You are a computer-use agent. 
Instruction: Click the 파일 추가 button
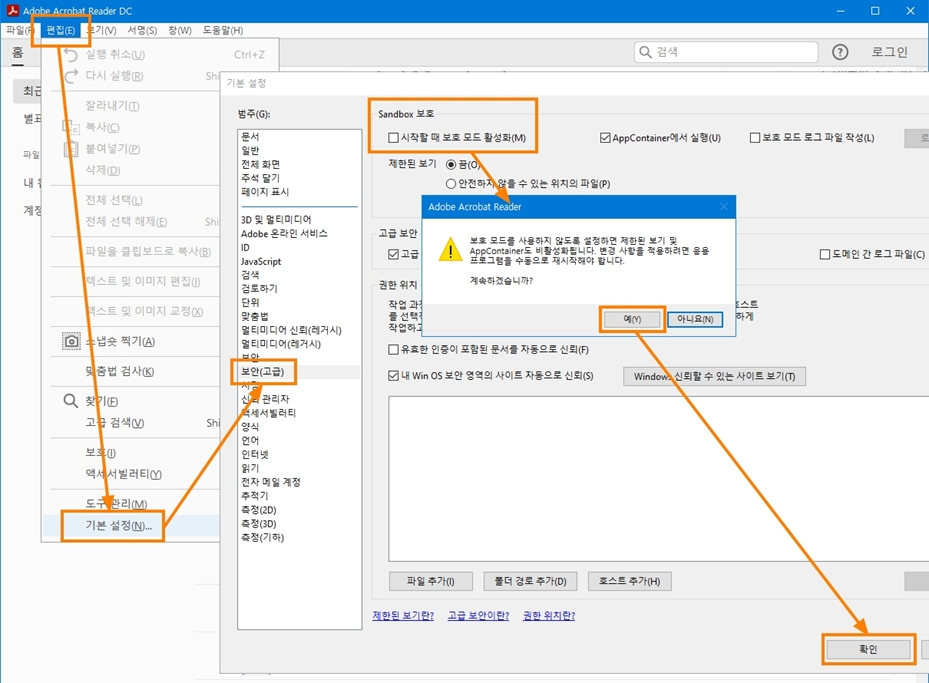pyautogui.click(x=431, y=581)
